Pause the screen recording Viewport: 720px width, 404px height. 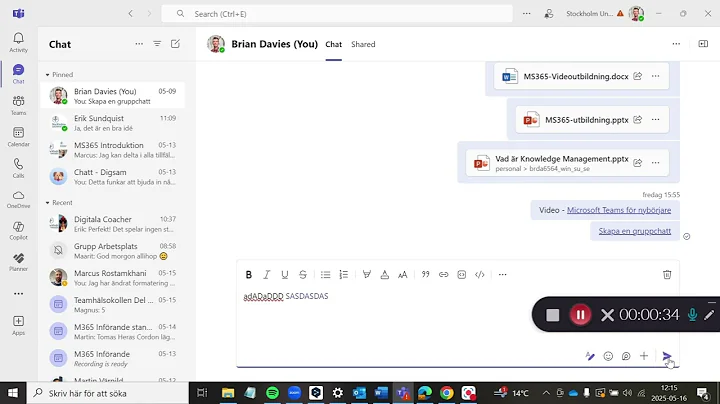tap(580, 315)
